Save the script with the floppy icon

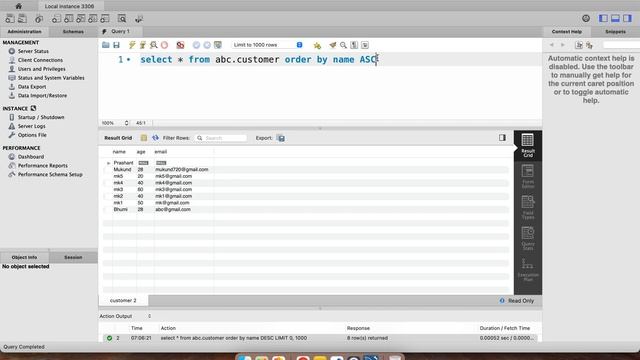pos(116,45)
